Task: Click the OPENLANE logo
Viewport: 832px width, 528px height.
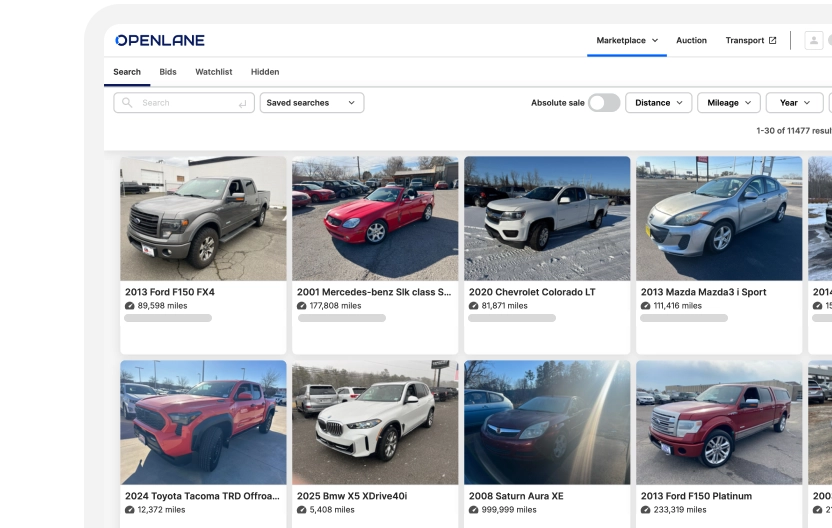Action: click(x=160, y=40)
